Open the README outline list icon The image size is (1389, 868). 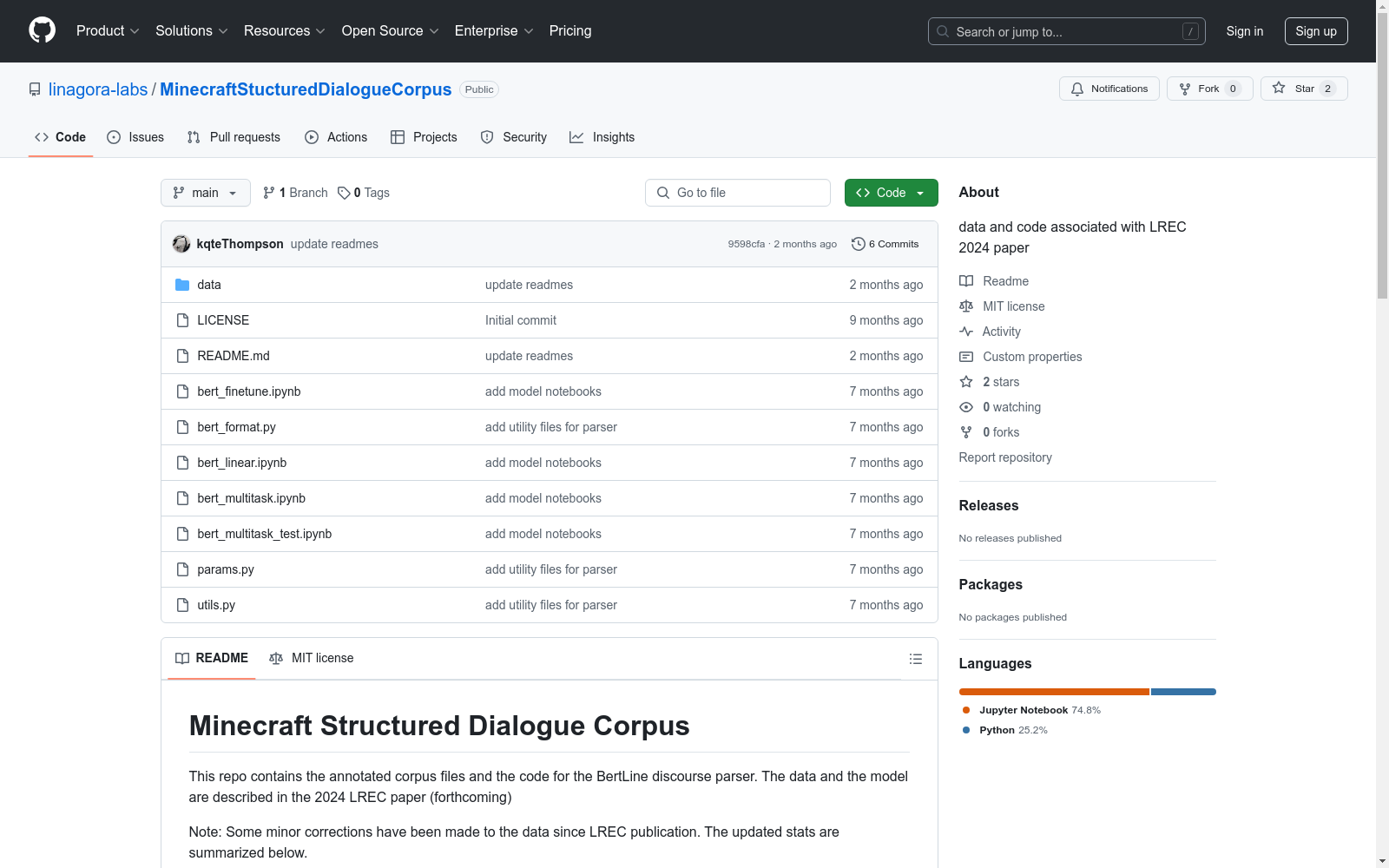tap(916, 659)
